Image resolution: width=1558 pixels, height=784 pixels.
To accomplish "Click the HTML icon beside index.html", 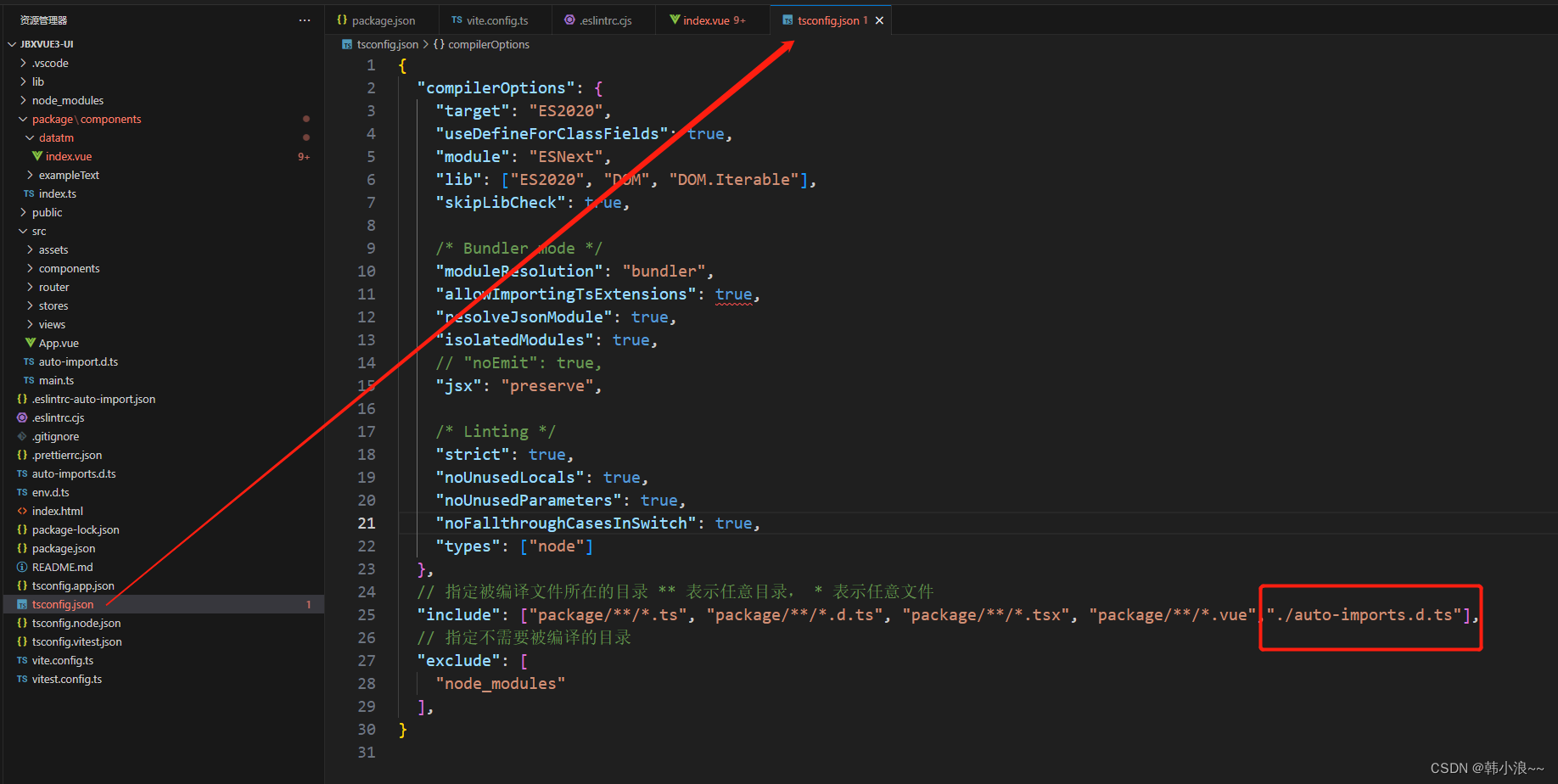I will (x=22, y=511).
